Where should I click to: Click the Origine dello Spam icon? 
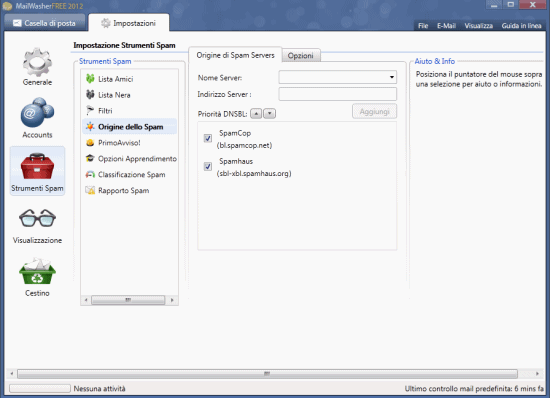click(90, 127)
